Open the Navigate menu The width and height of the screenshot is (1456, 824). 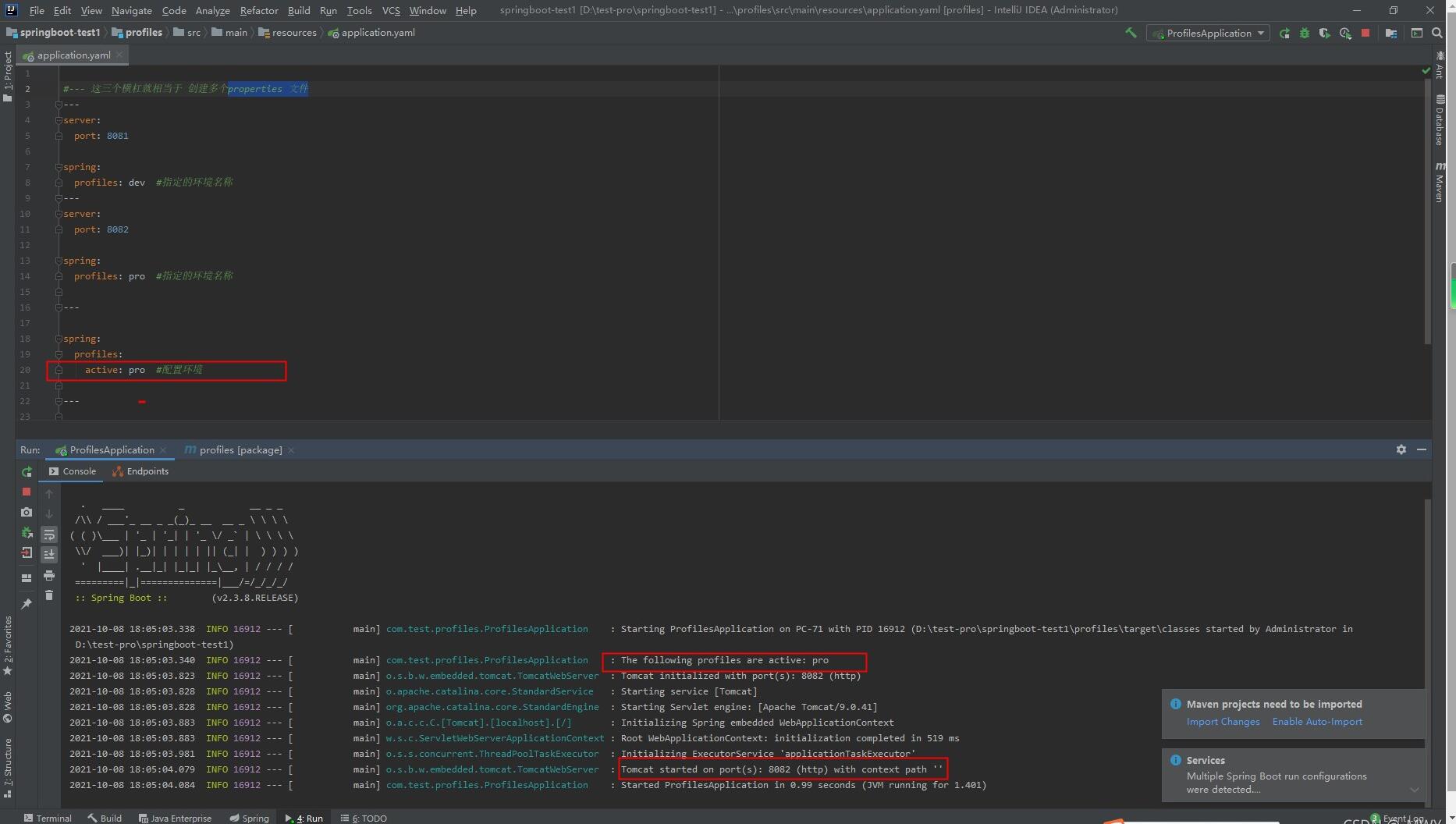click(131, 10)
